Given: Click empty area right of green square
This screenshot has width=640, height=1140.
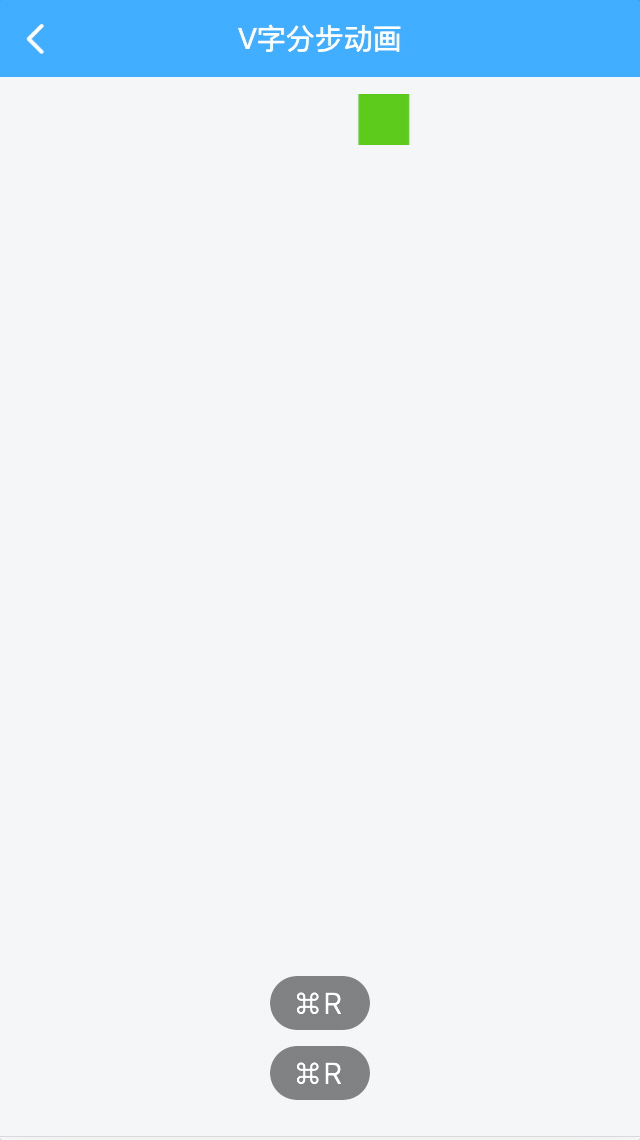Looking at the screenshot, I should click(524, 119).
